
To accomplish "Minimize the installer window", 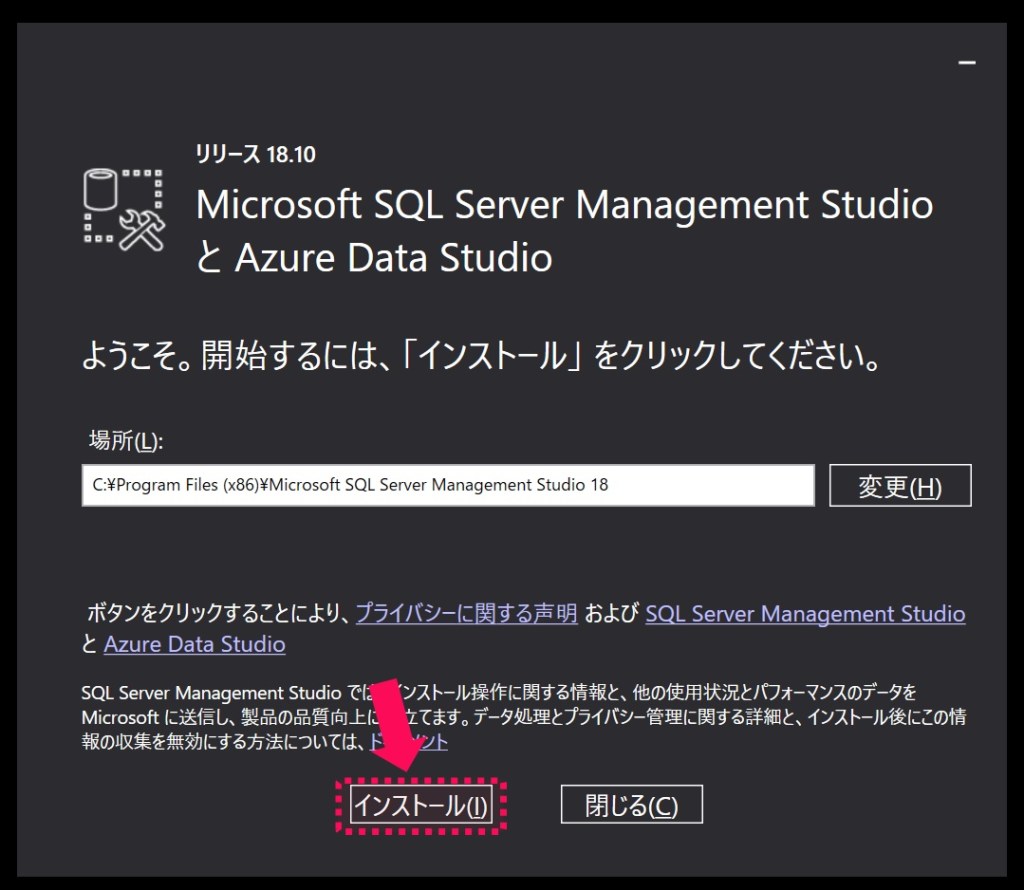I will click(x=967, y=63).
